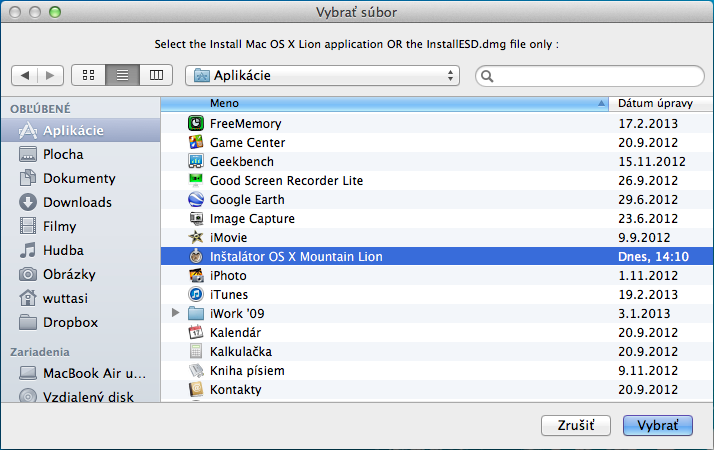This screenshot has height=450, width=714.
Task: Click the Image Capture camera icon
Action: coord(196,219)
